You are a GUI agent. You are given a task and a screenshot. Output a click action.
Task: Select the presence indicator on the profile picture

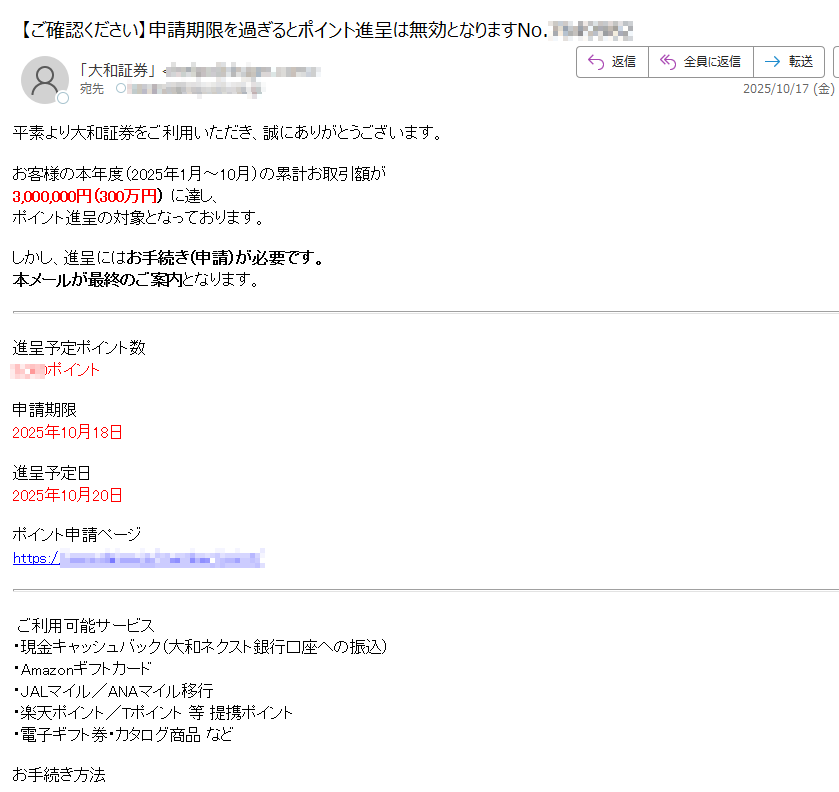[x=62, y=96]
